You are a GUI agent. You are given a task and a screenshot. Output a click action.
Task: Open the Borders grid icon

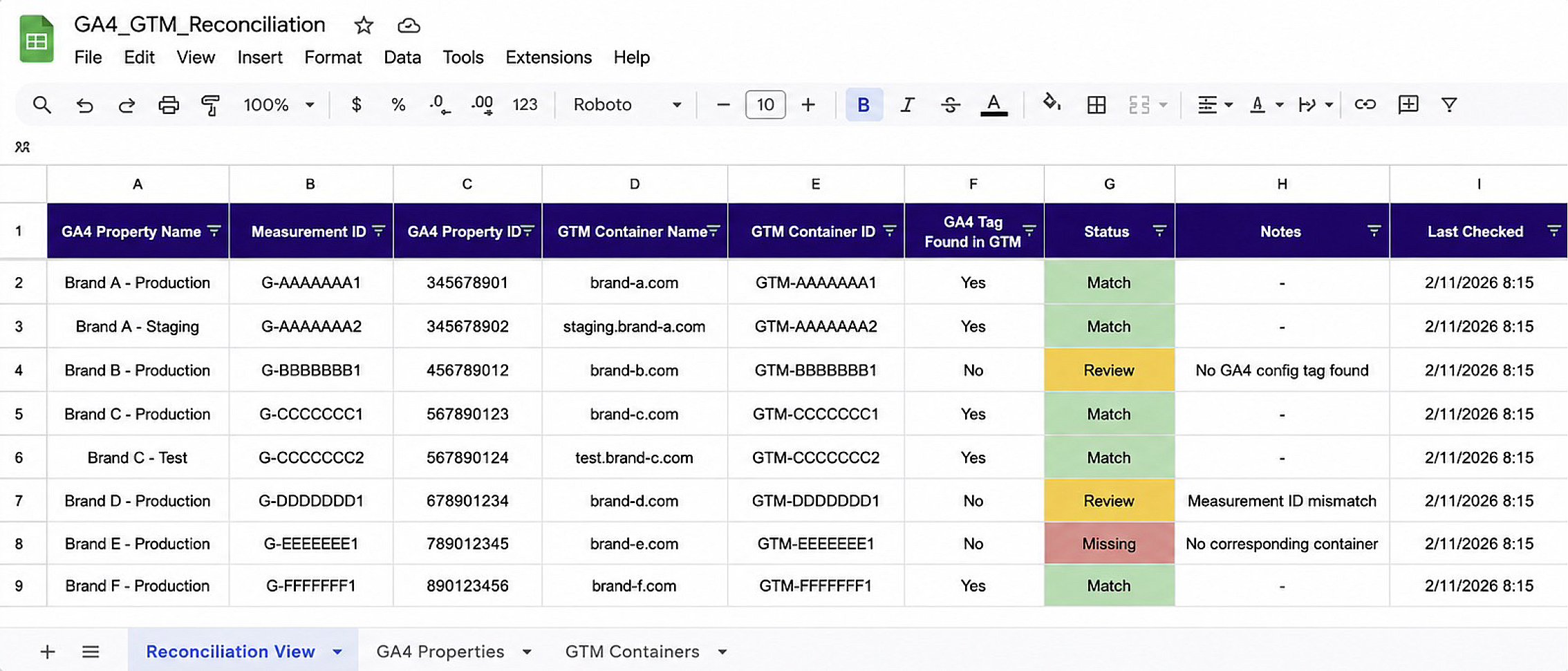click(x=1096, y=104)
